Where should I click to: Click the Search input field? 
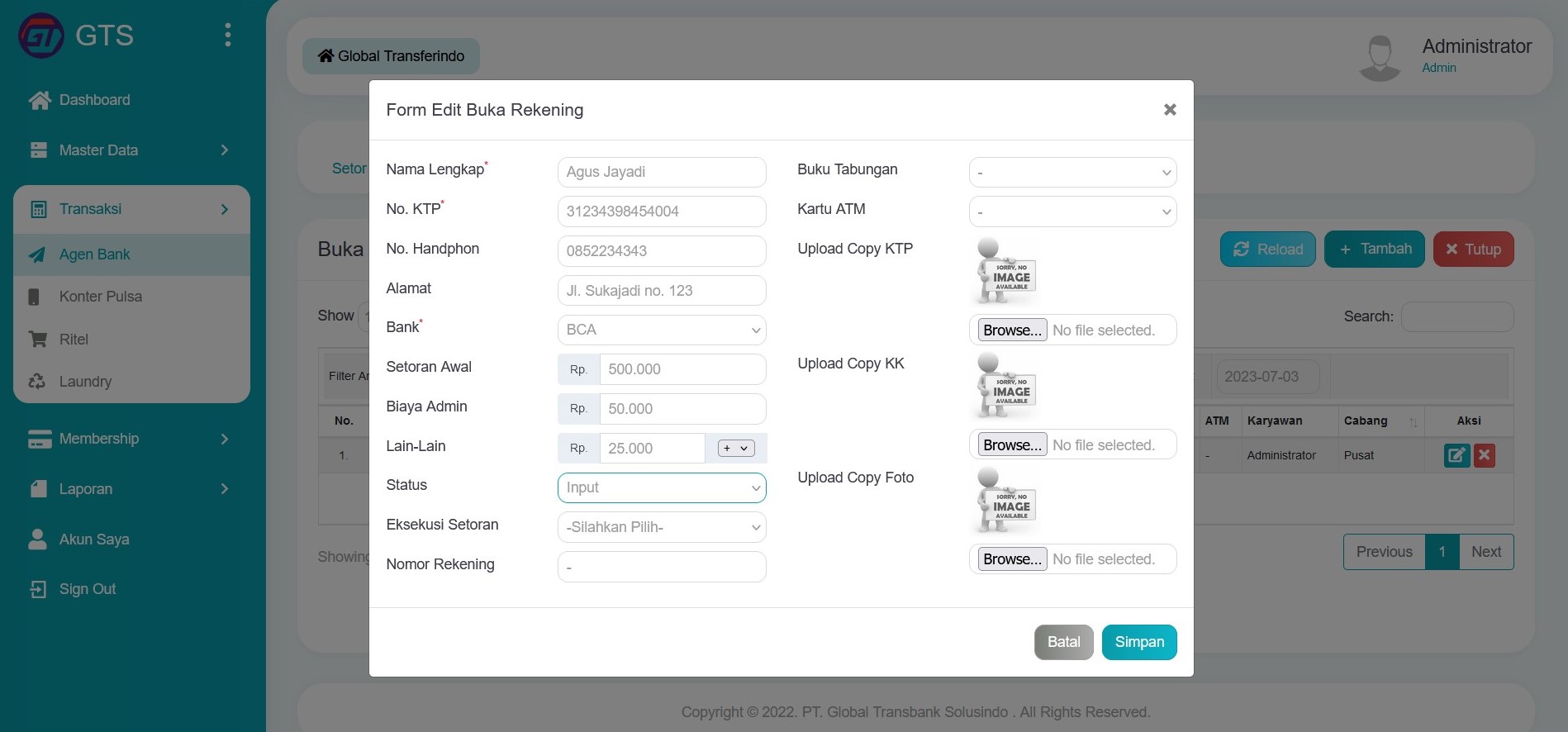(x=1457, y=317)
